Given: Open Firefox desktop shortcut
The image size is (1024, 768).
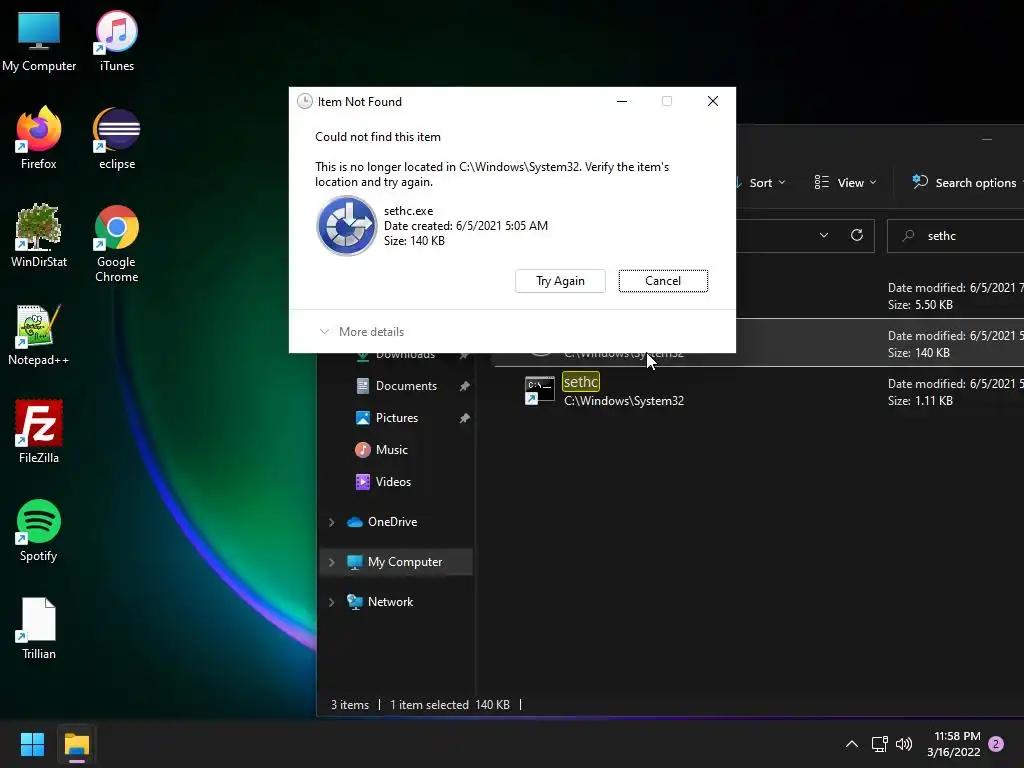Looking at the screenshot, I should (x=39, y=138).
